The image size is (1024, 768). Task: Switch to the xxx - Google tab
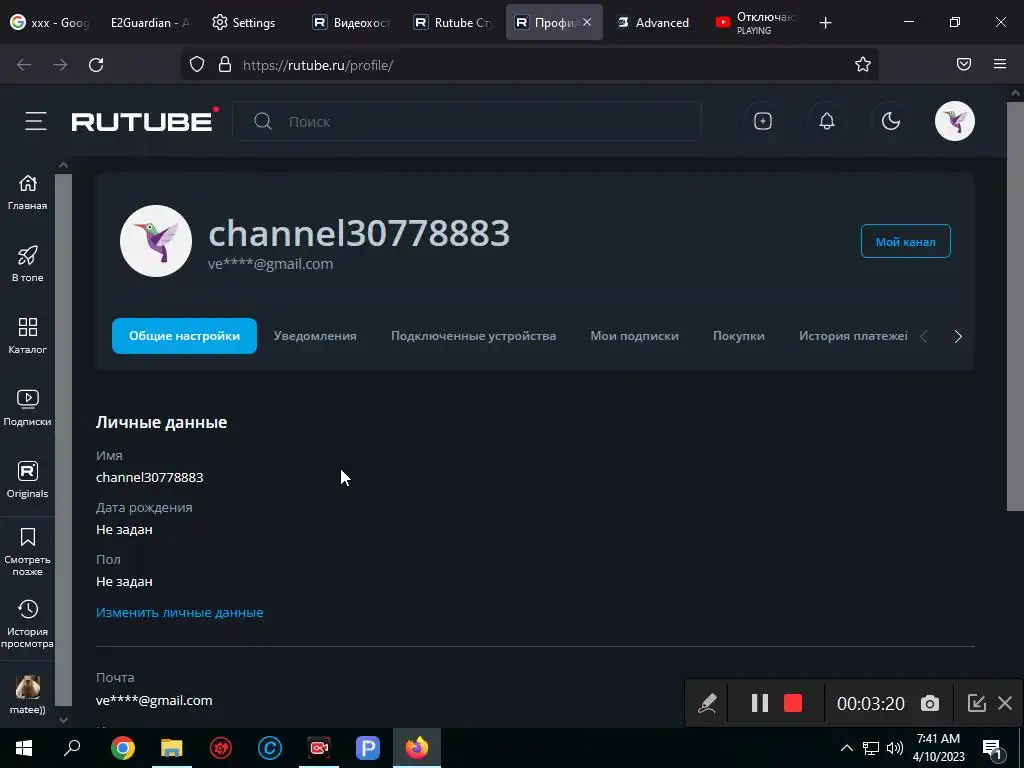[x=50, y=22]
